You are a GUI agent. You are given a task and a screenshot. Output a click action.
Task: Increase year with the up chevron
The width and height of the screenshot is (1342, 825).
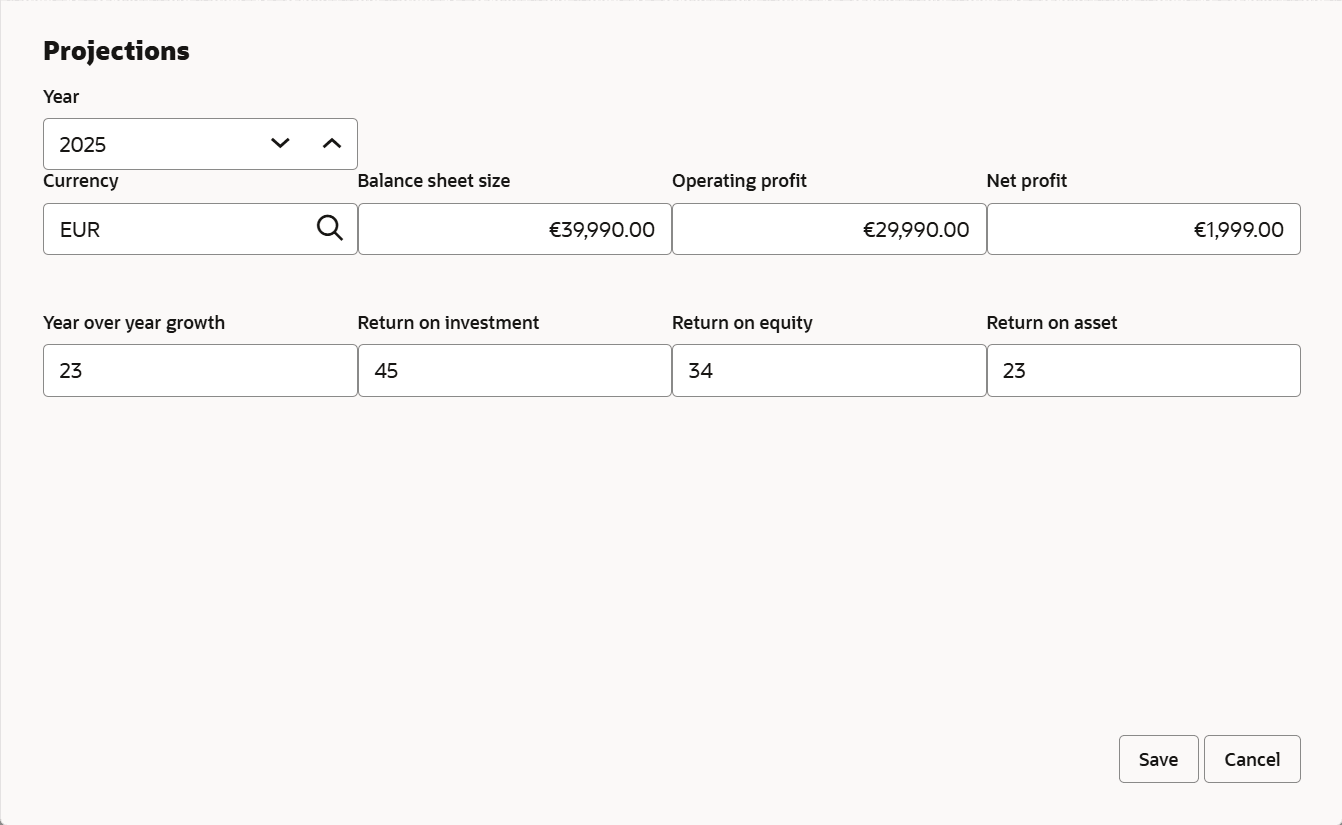pyautogui.click(x=332, y=144)
